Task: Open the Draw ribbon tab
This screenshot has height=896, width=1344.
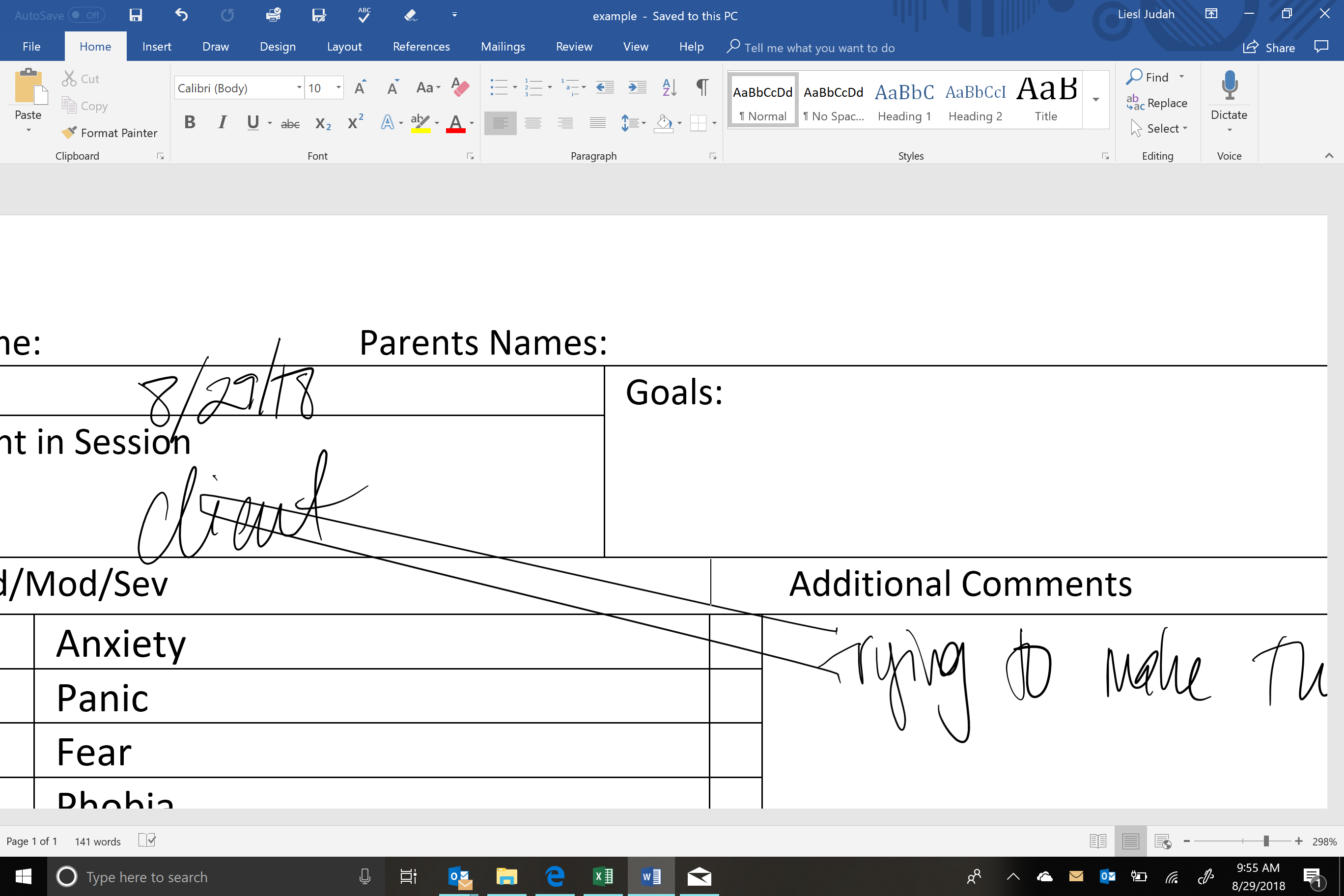Action: [x=216, y=47]
